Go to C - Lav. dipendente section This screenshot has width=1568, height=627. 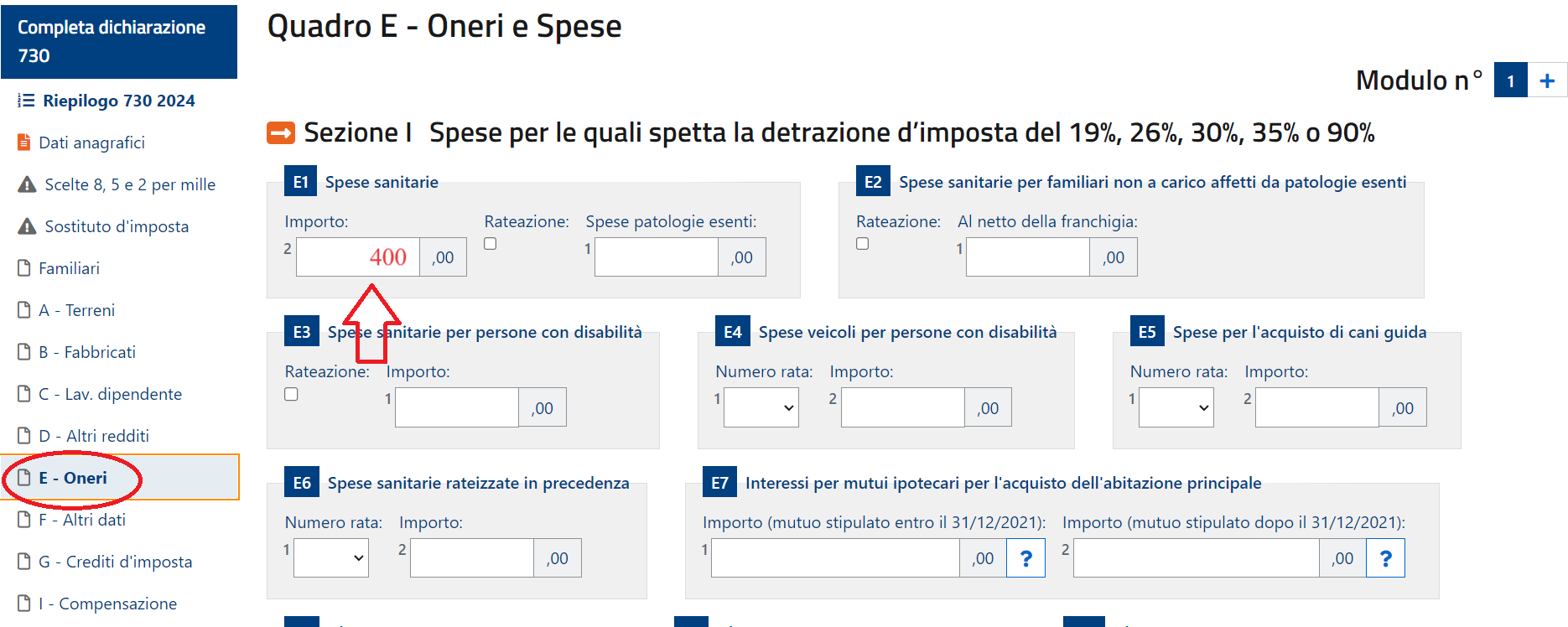point(110,394)
